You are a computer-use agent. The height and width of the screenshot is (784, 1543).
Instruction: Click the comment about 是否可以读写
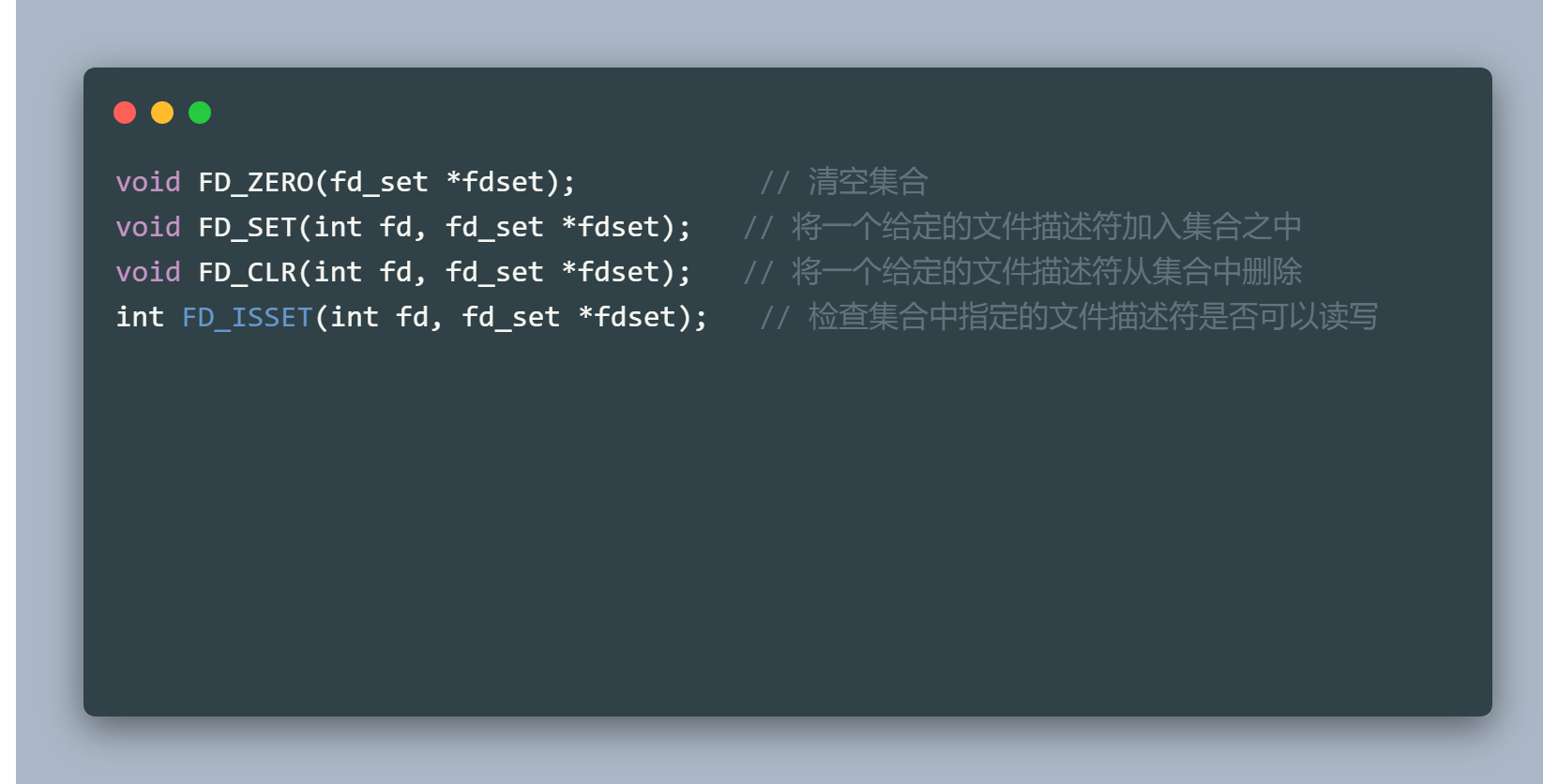pyautogui.click(x=1093, y=317)
